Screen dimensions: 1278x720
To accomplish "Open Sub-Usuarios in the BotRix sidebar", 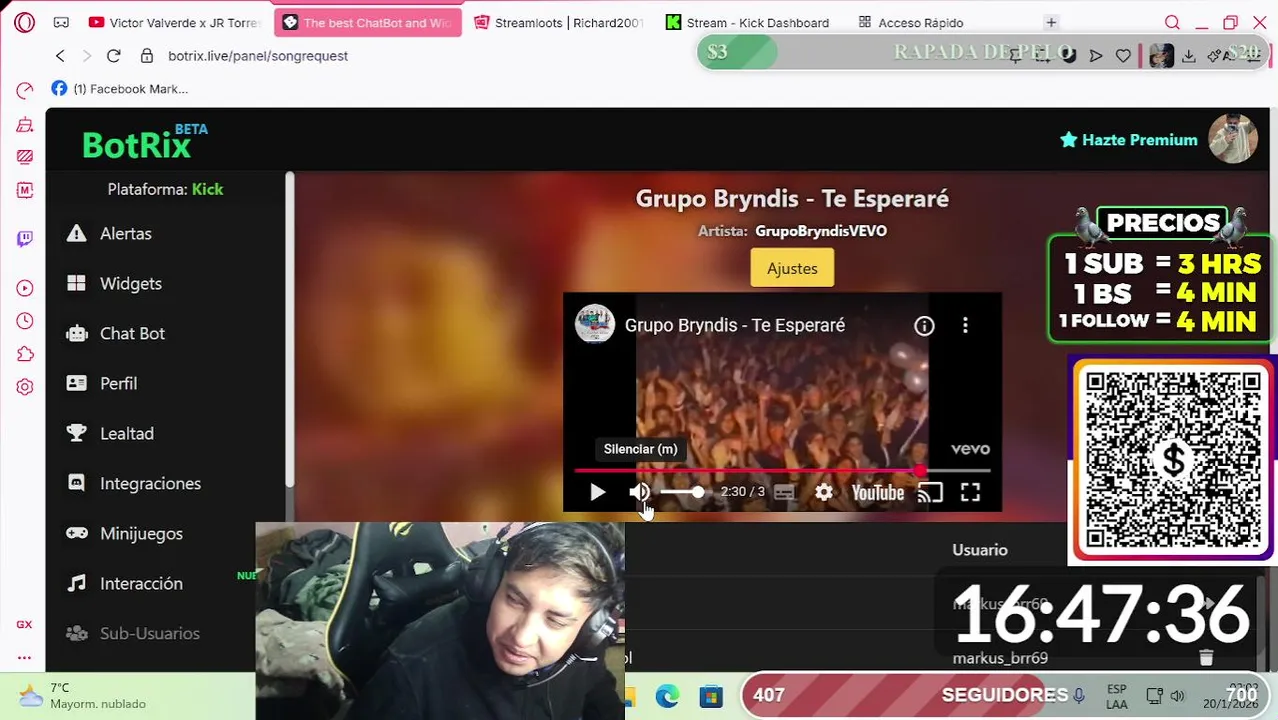I will click(x=149, y=633).
